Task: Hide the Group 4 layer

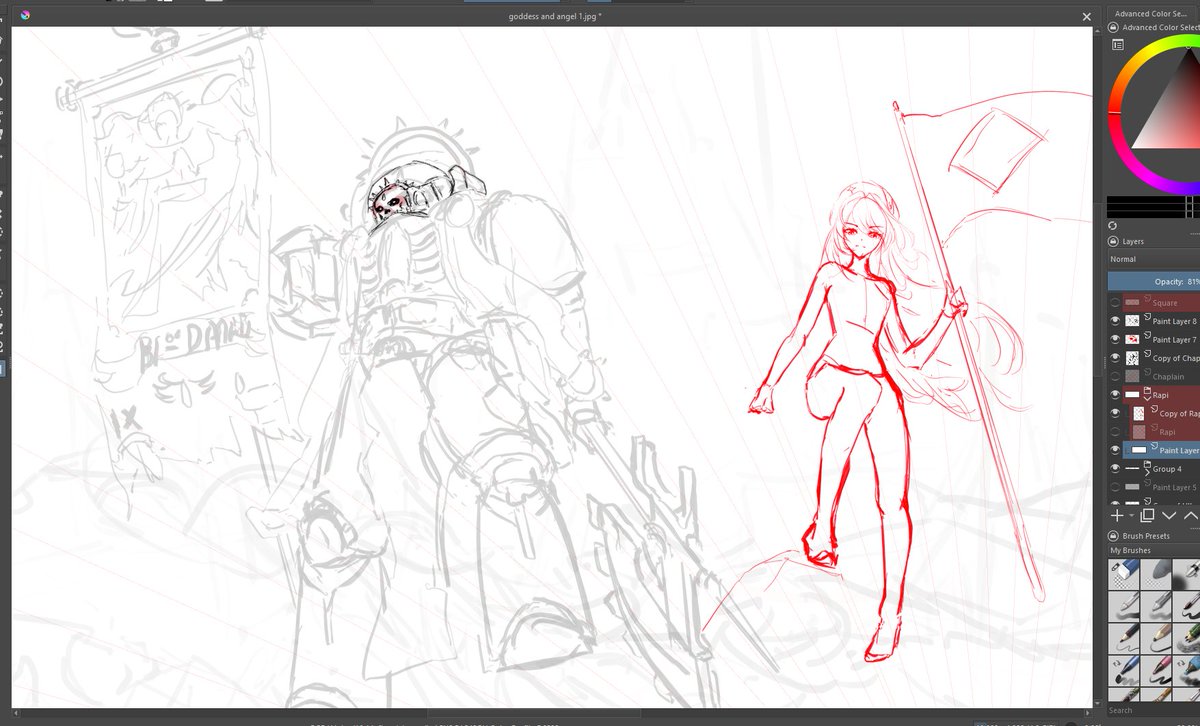Action: coord(1116,469)
